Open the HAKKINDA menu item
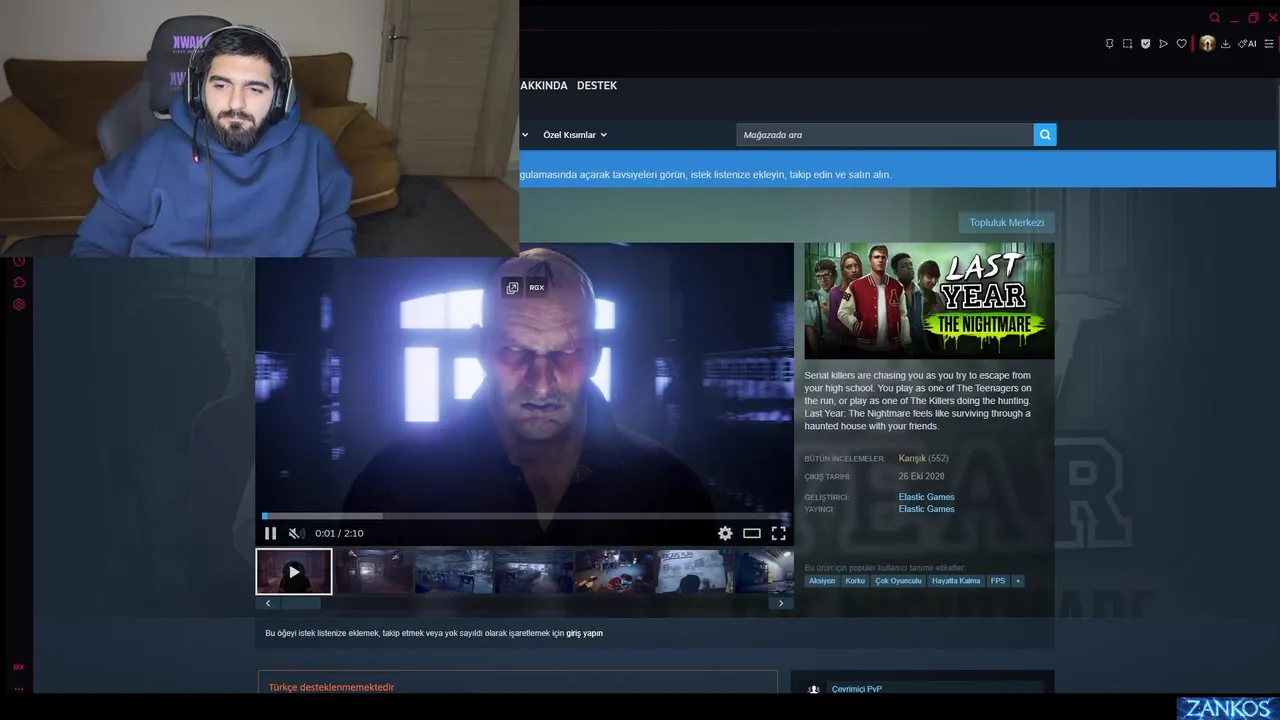 [x=544, y=86]
